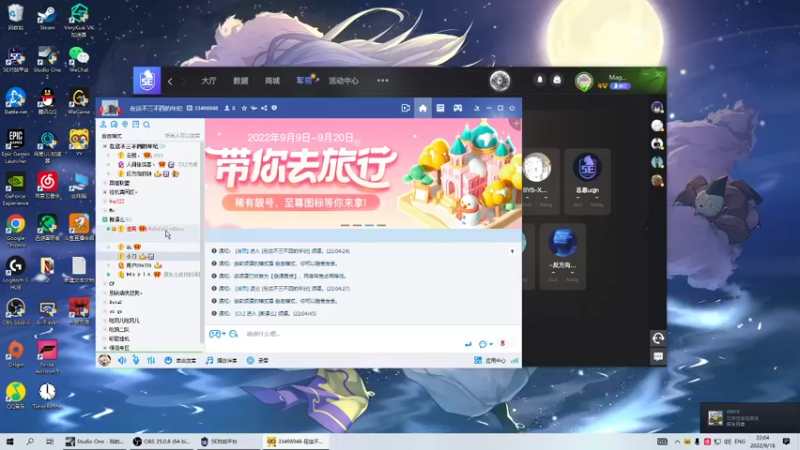Image resolution: width=800 pixels, height=450 pixels.
Task: Click the top friend avatar in 5E sidebar
Action: click(x=657, y=107)
